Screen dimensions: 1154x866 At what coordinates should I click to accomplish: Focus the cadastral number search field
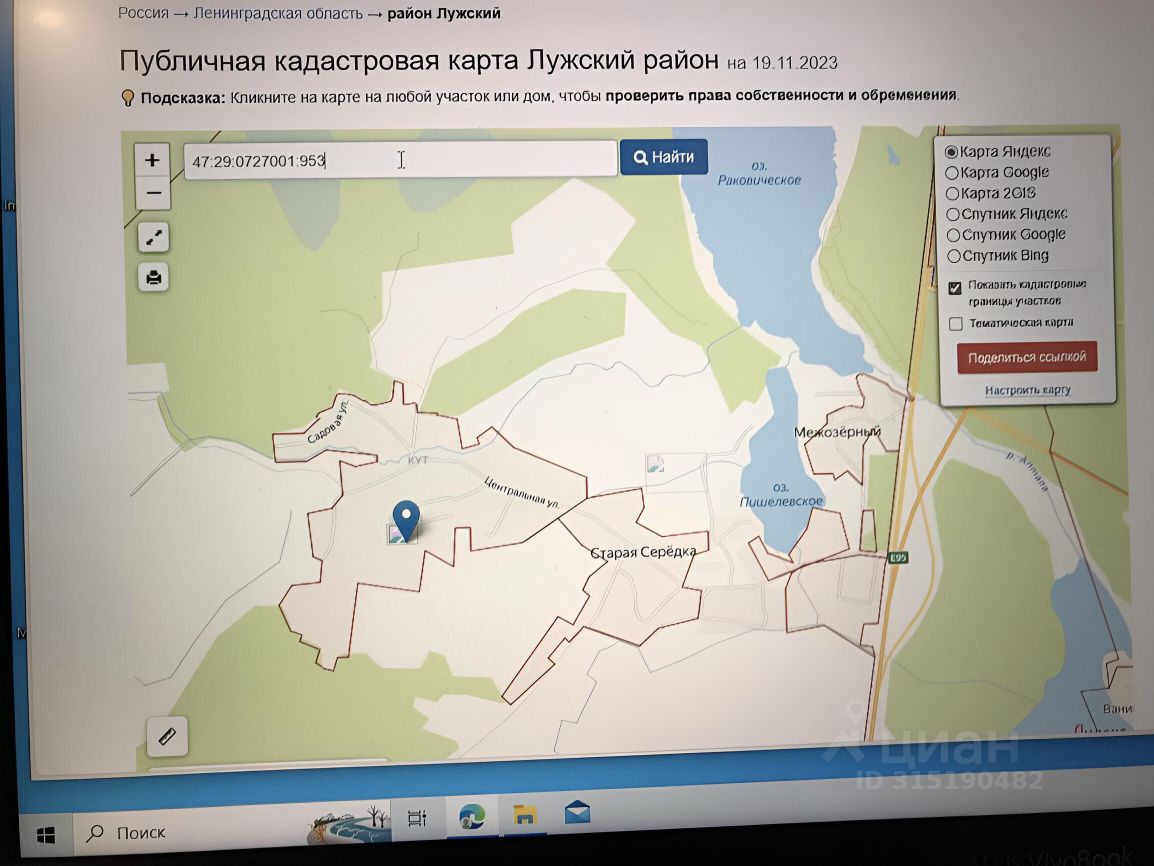pyautogui.click(x=400, y=160)
